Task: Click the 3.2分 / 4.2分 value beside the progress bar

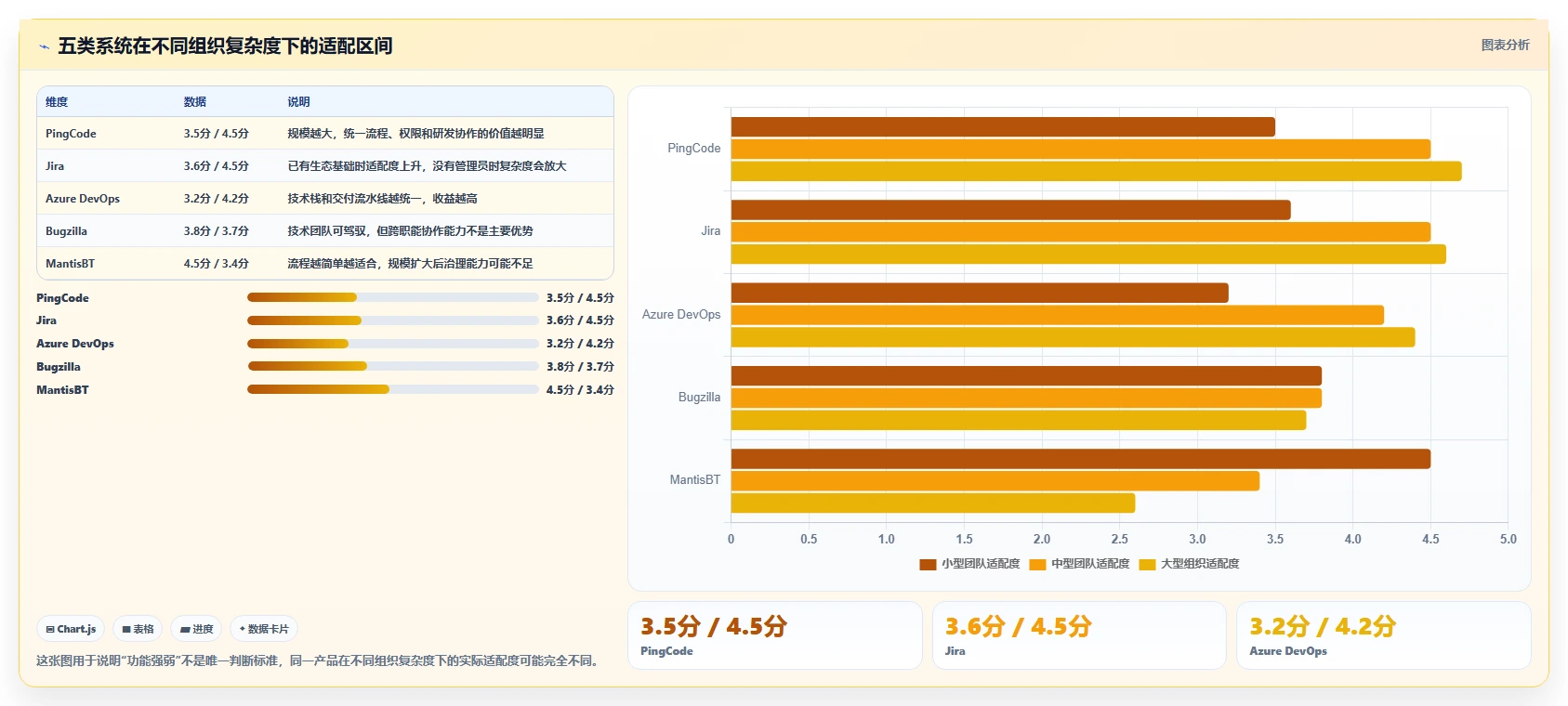Action: (580, 344)
